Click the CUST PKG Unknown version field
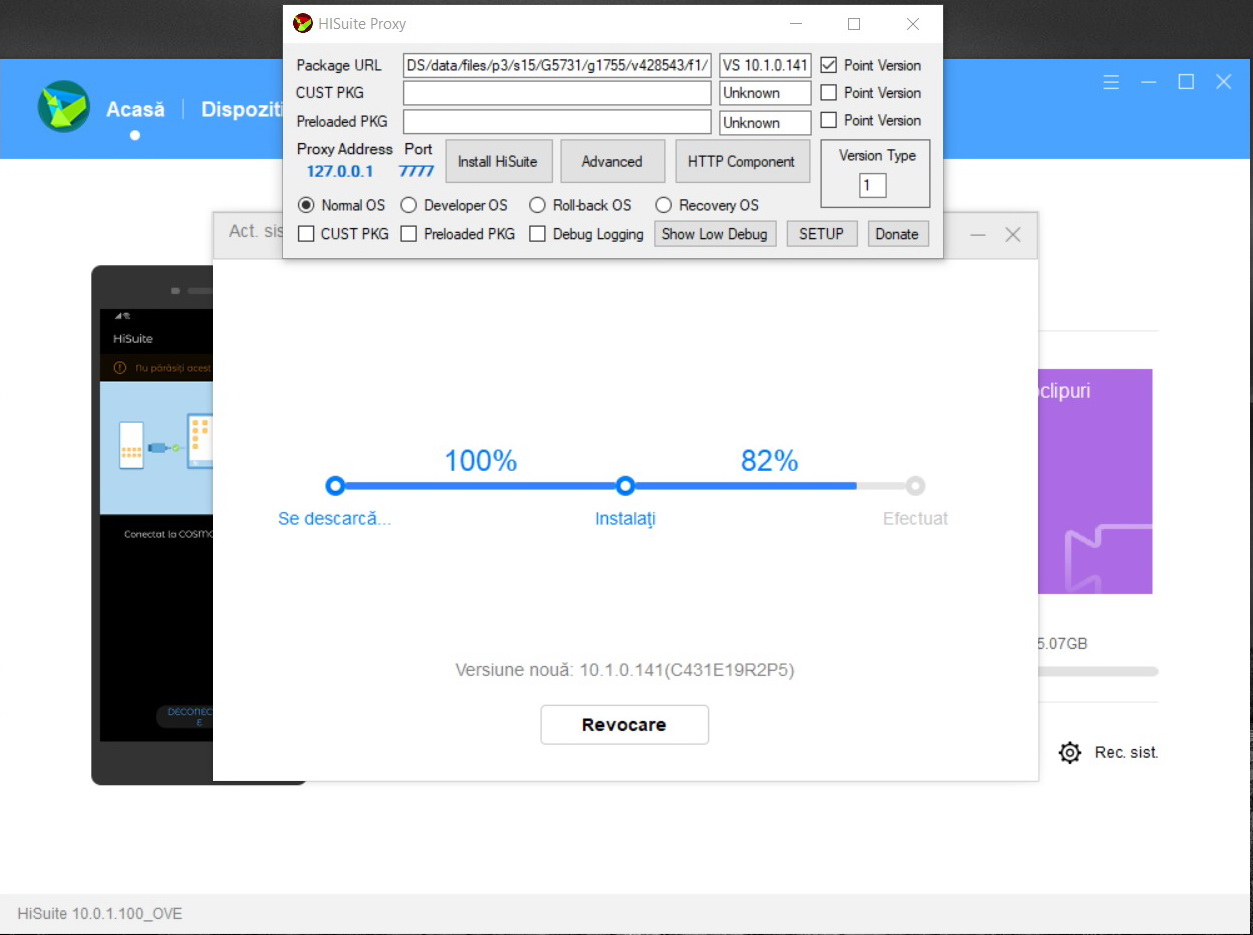Viewport: 1253px width, 935px height. pos(765,93)
